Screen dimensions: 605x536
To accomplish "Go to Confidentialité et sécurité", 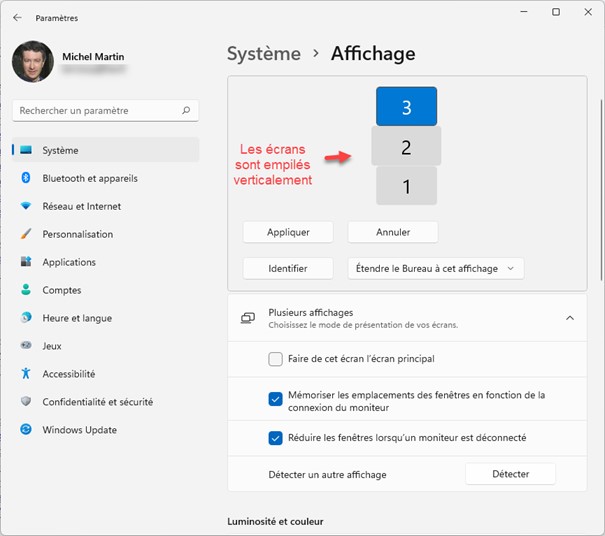I will [x=97, y=402].
